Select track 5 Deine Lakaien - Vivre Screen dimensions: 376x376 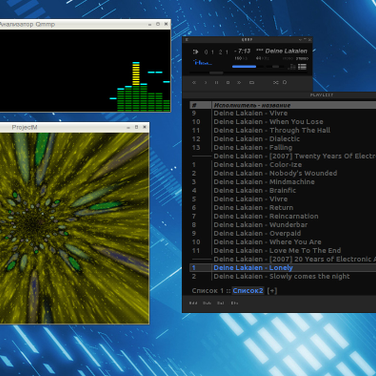click(x=283, y=199)
